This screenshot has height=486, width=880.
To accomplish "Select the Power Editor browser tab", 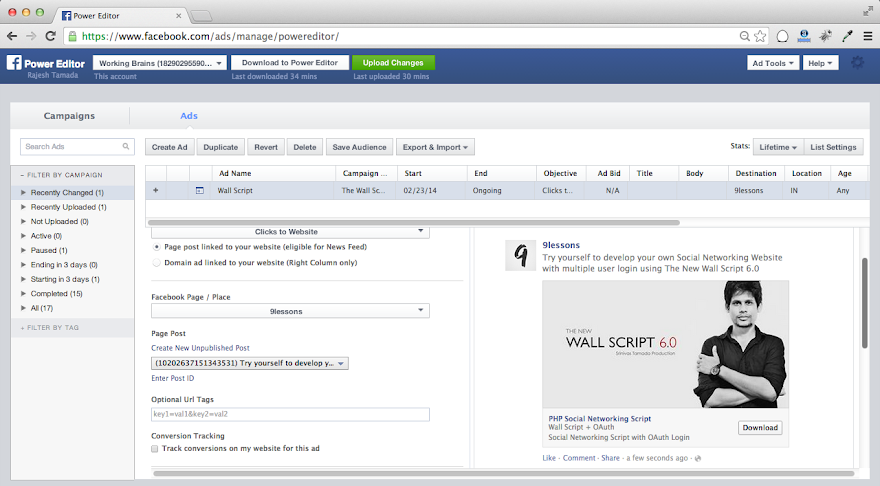I will [121, 16].
